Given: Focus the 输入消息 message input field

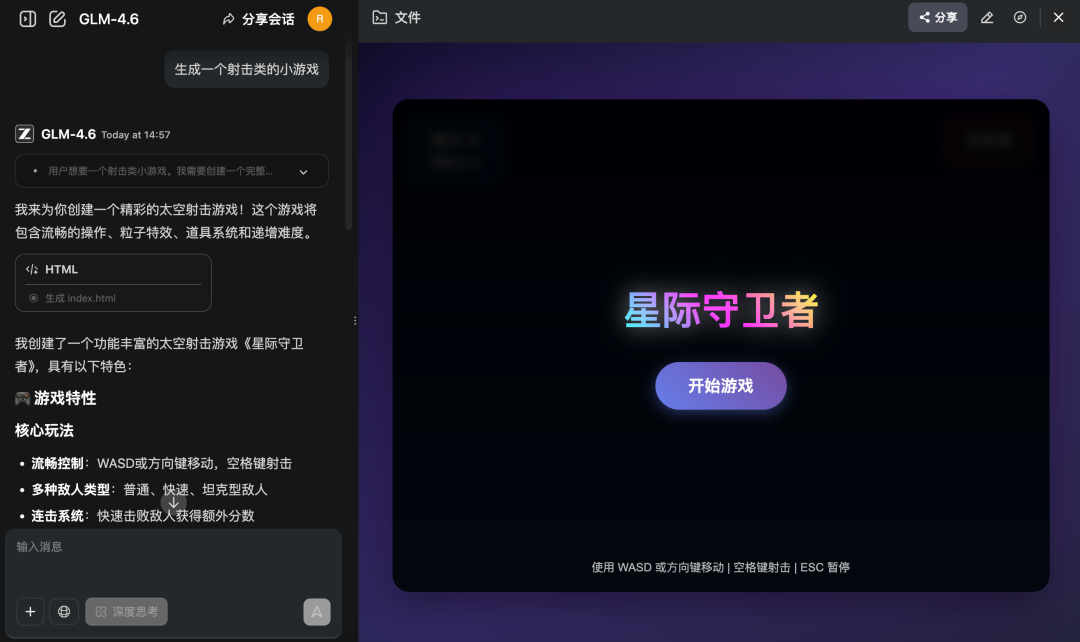Looking at the screenshot, I should (173, 562).
